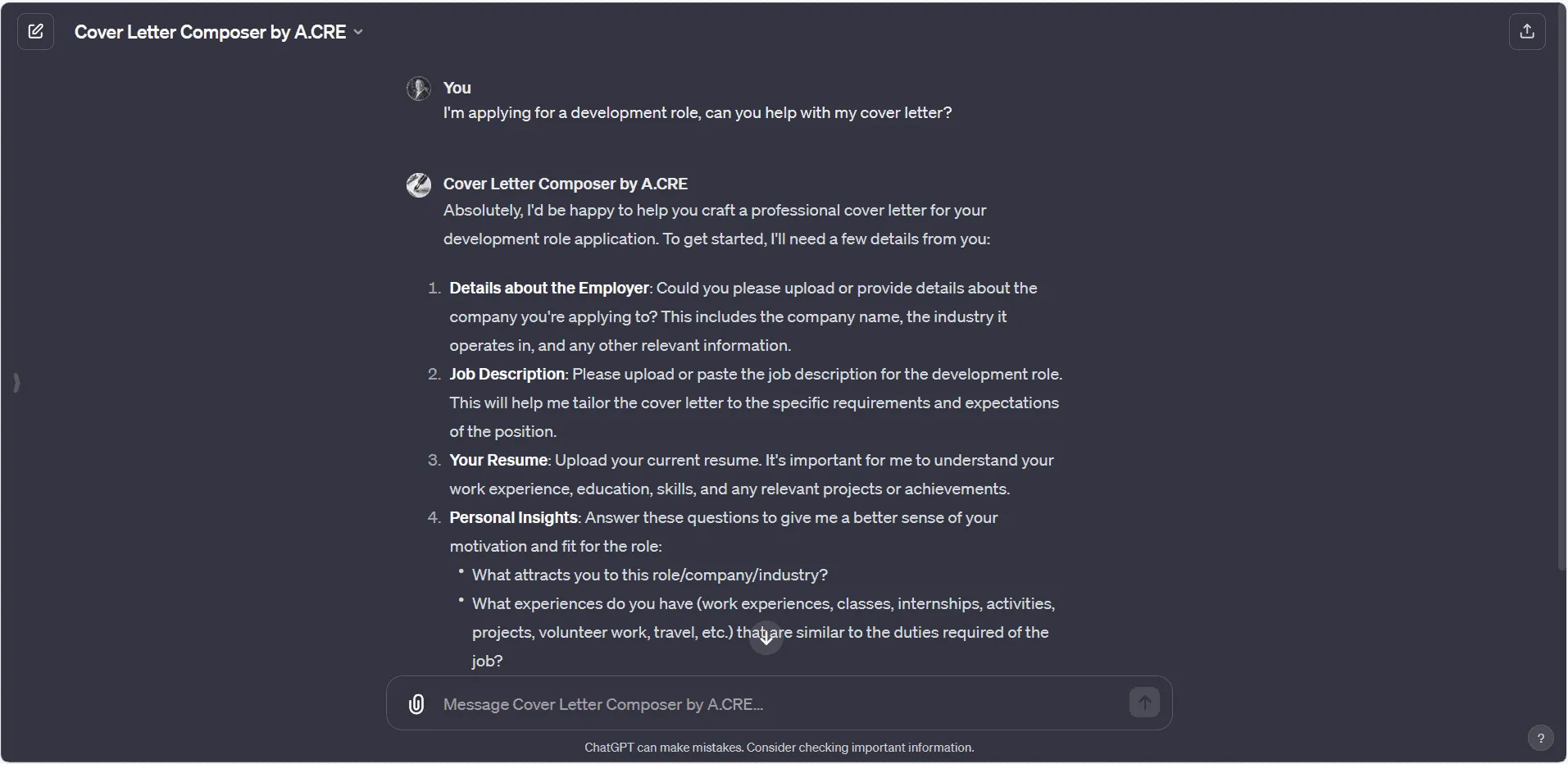Attach a file using the paperclip icon

(x=416, y=703)
